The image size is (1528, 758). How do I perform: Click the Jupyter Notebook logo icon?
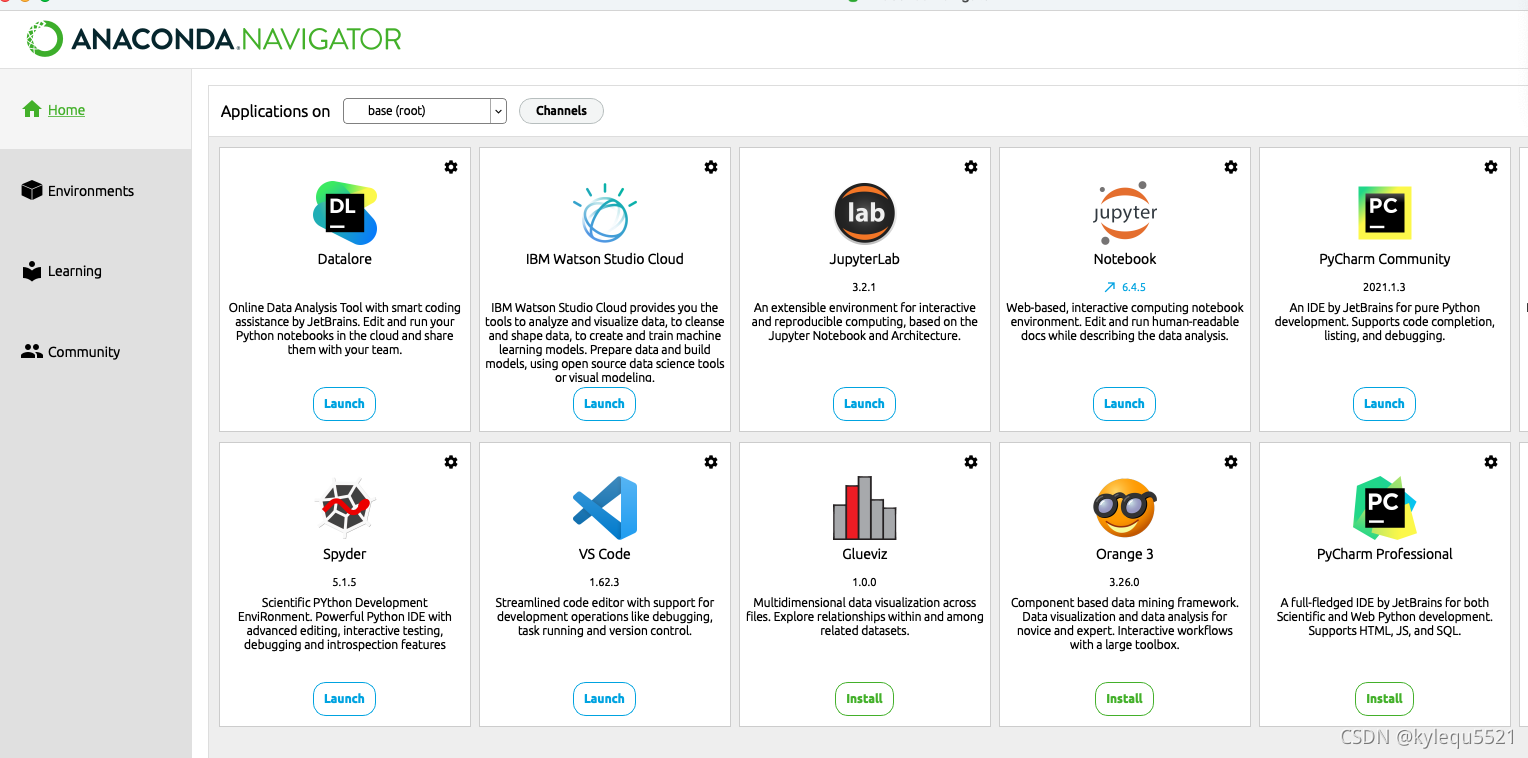(1124, 213)
